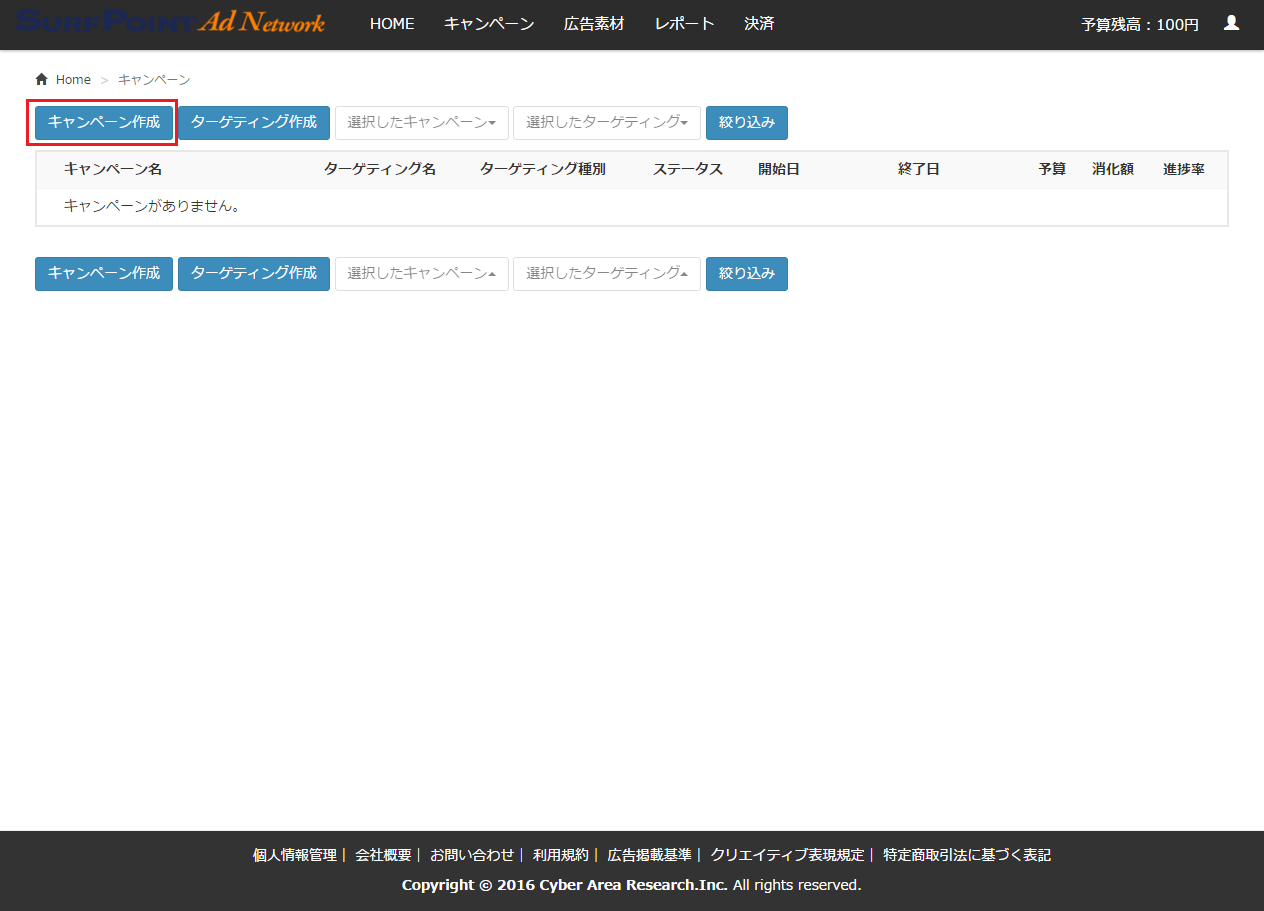The height and width of the screenshot is (911, 1264).
Task: Click the SurfPoint Ad Network logo
Action: 170,23
